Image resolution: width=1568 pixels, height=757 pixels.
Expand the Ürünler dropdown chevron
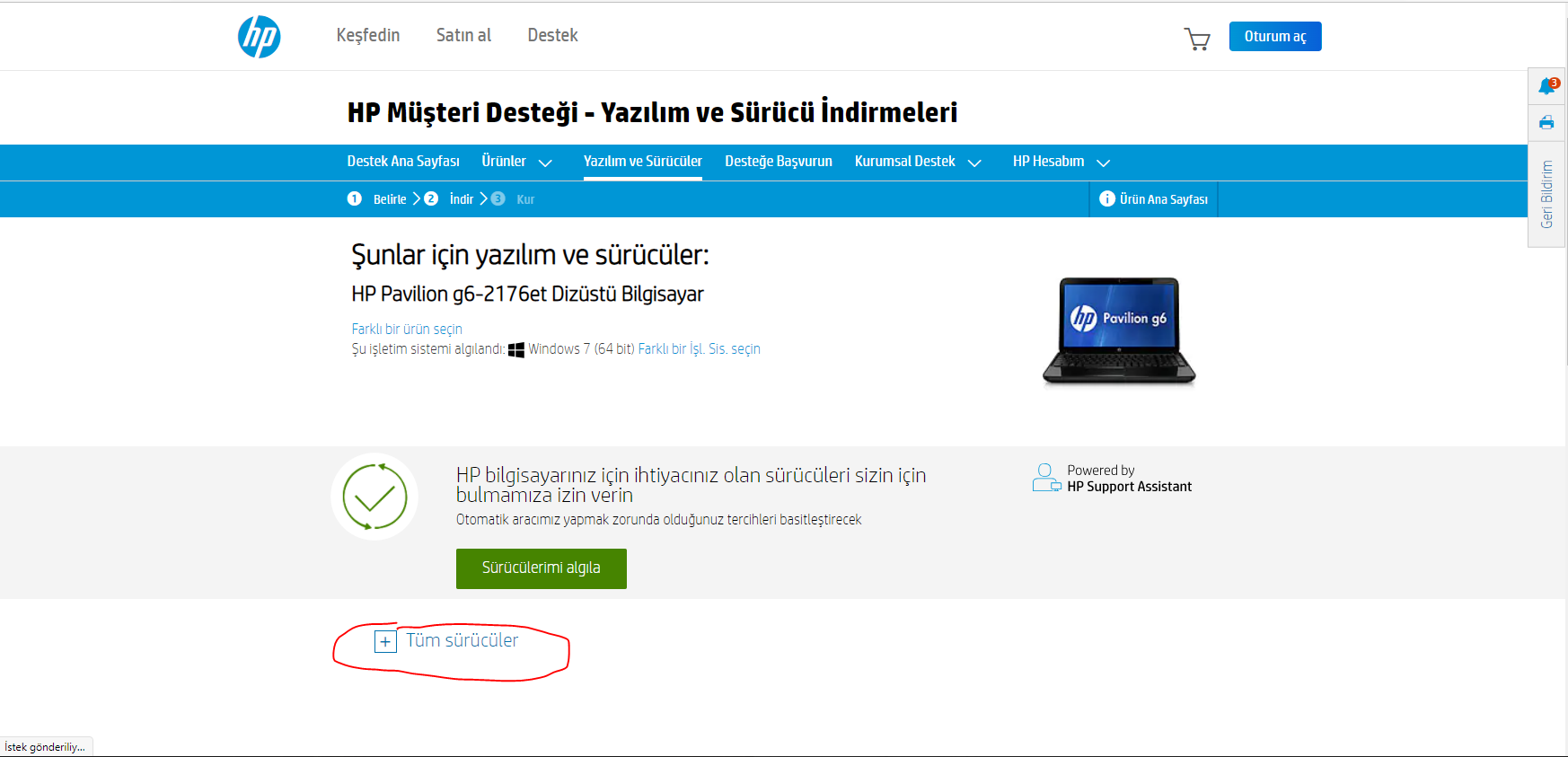(x=545, y=163)
